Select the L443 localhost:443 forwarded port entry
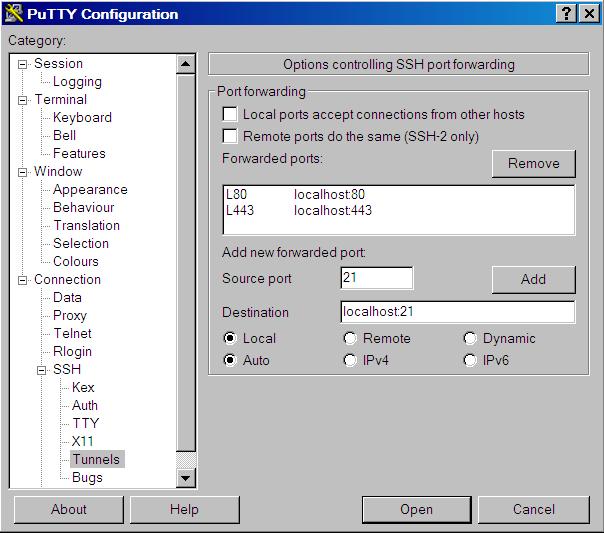604x533 pixels. tap(399, 210)
